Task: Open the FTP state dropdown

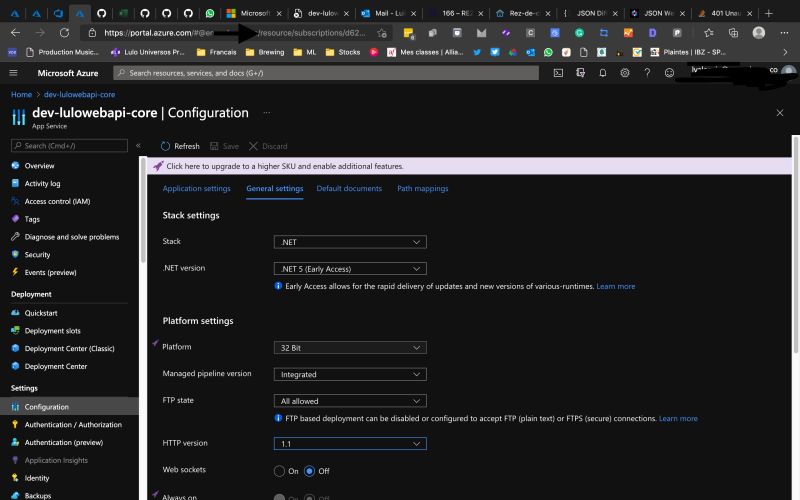Action: pos(350,401)
